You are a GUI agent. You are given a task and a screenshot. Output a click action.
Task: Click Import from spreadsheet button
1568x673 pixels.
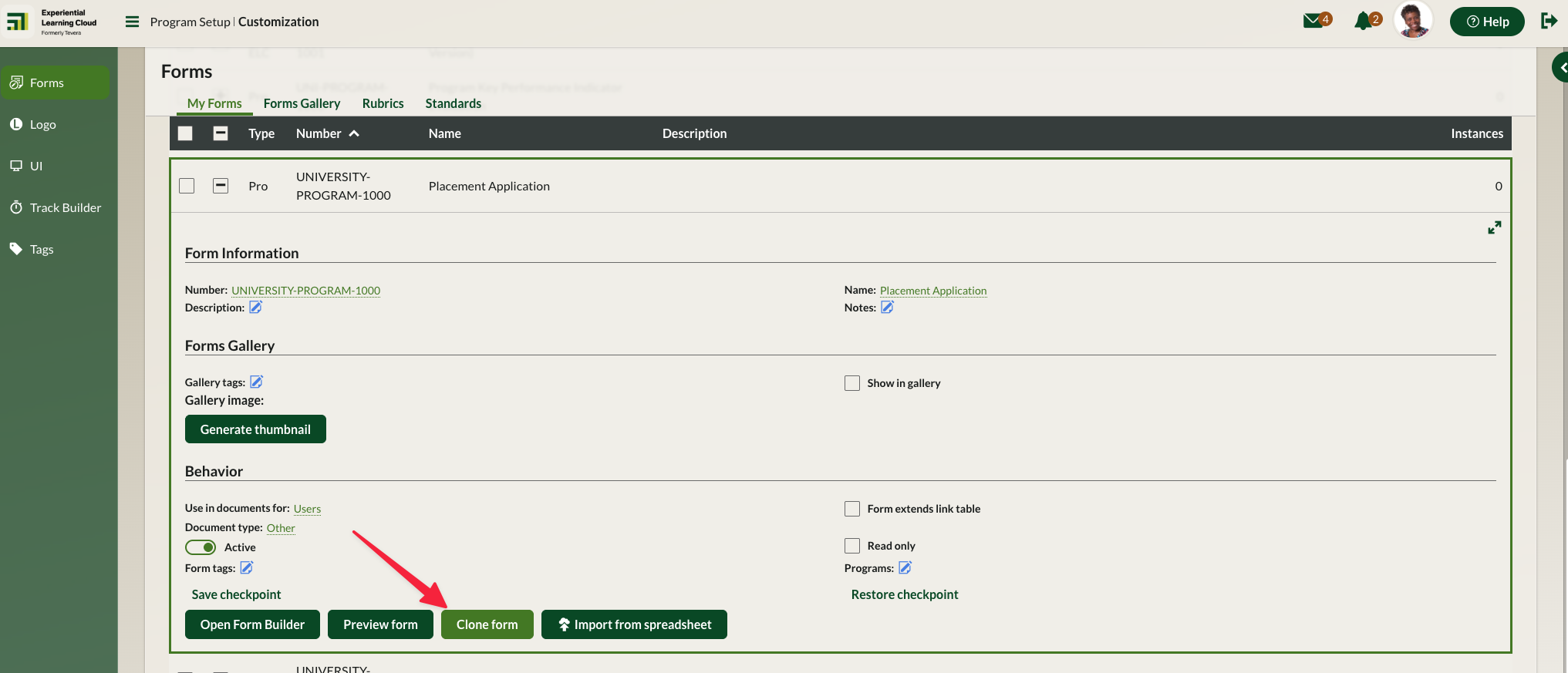pos(634,624)
